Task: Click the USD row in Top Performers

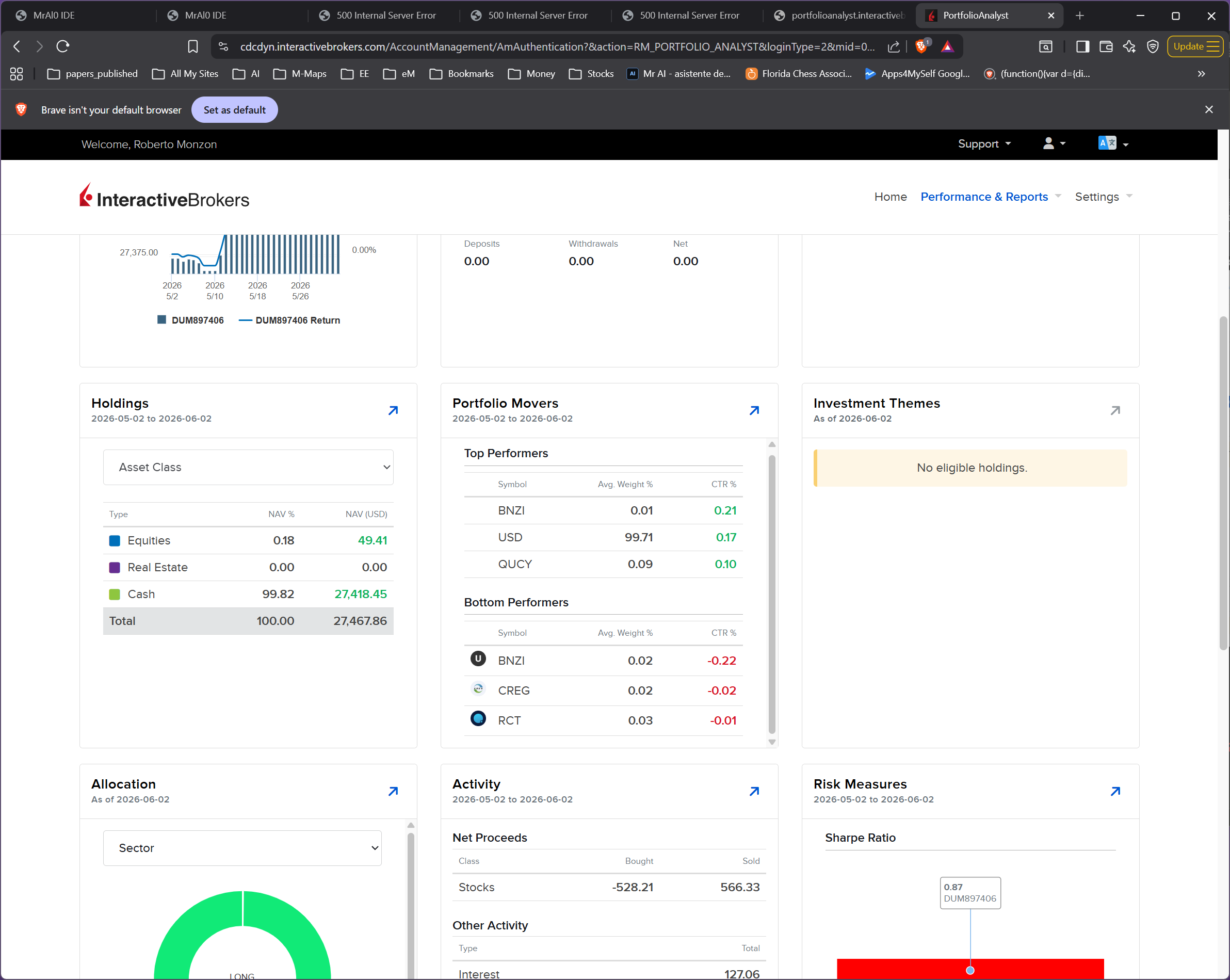Action: [603, 537]
